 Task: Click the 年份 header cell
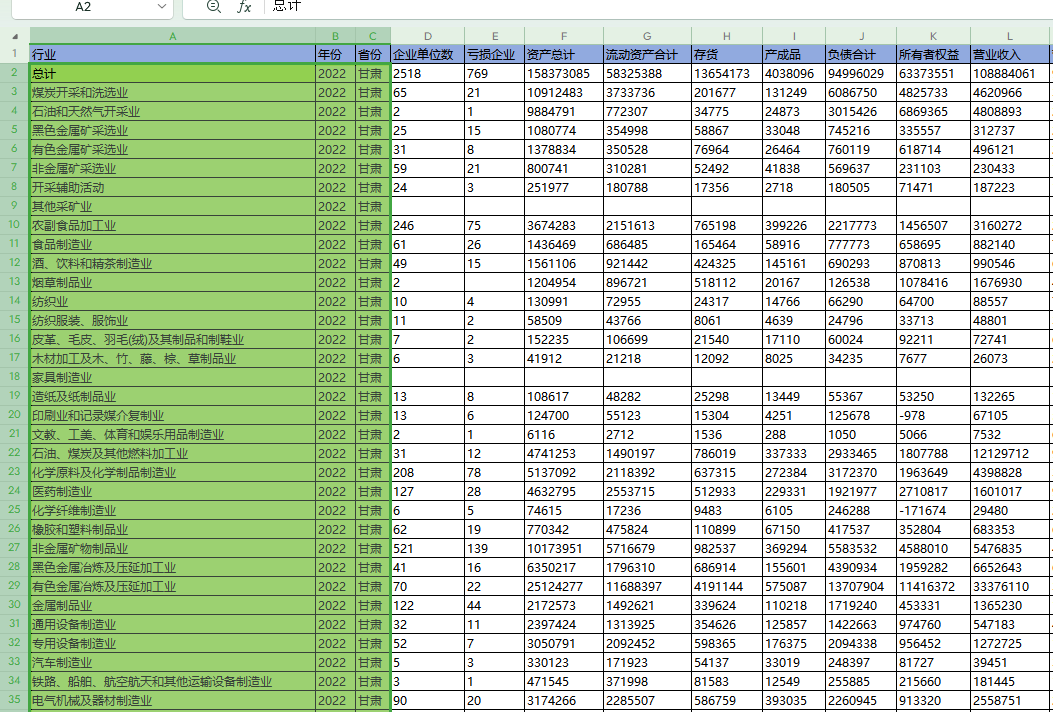[336, 54]
